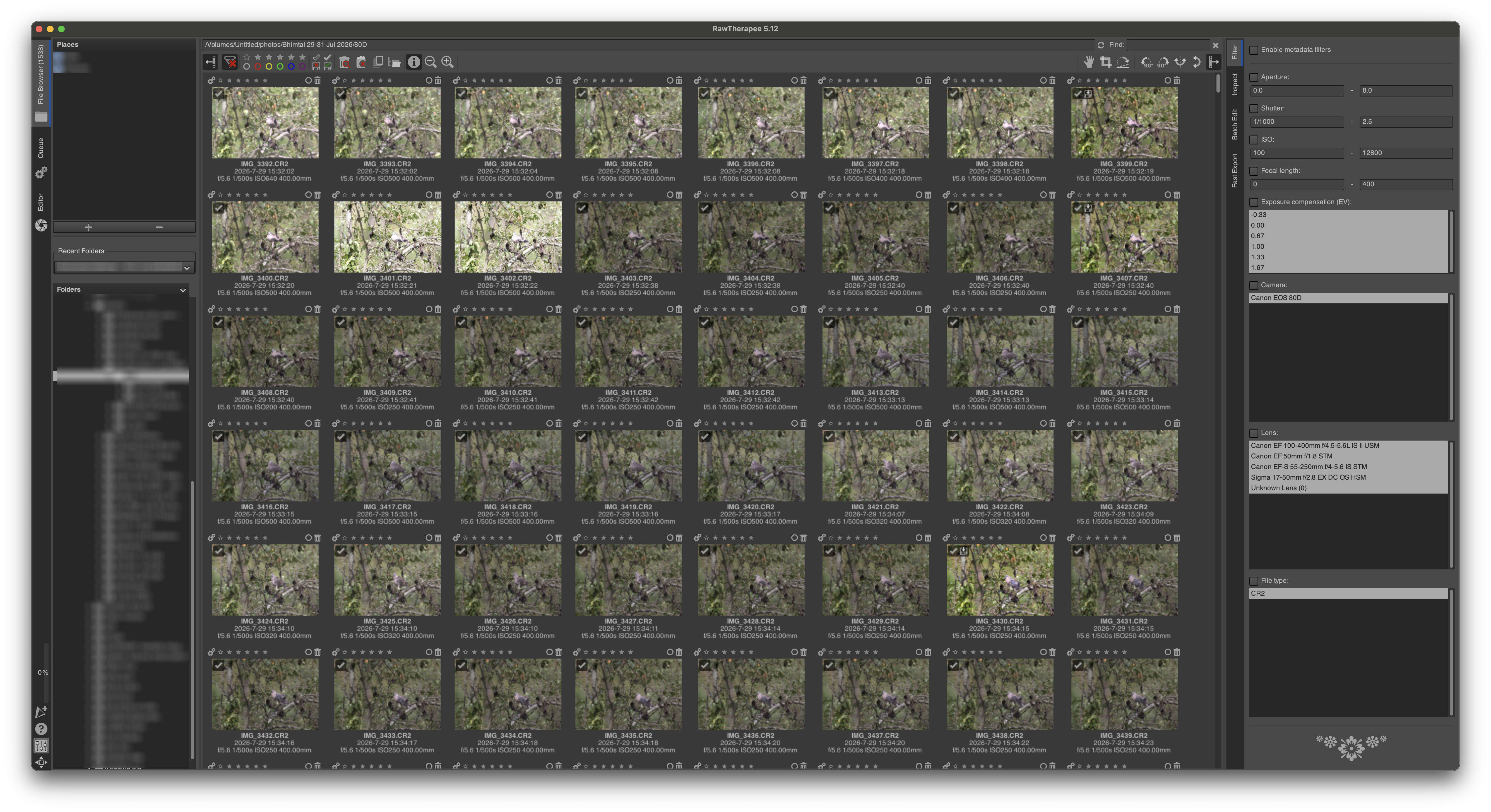Enable the Lens filter checkbox
1491x812 pixels.
coord(1254,432)
